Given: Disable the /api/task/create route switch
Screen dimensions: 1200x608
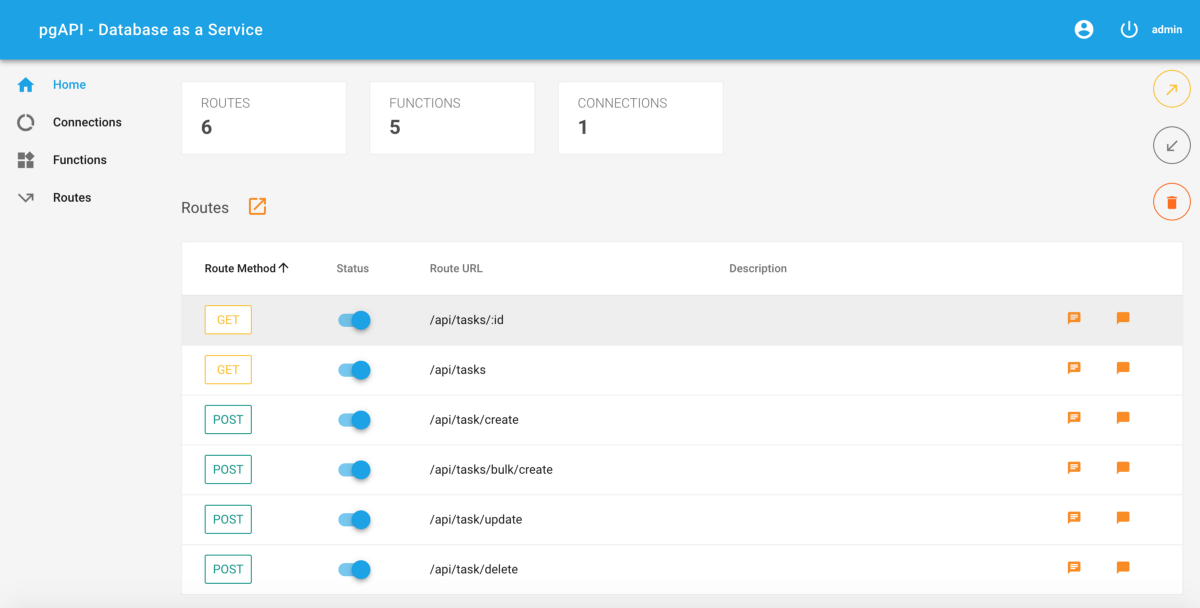Looking at the screenshot, I should pos(354,420).
